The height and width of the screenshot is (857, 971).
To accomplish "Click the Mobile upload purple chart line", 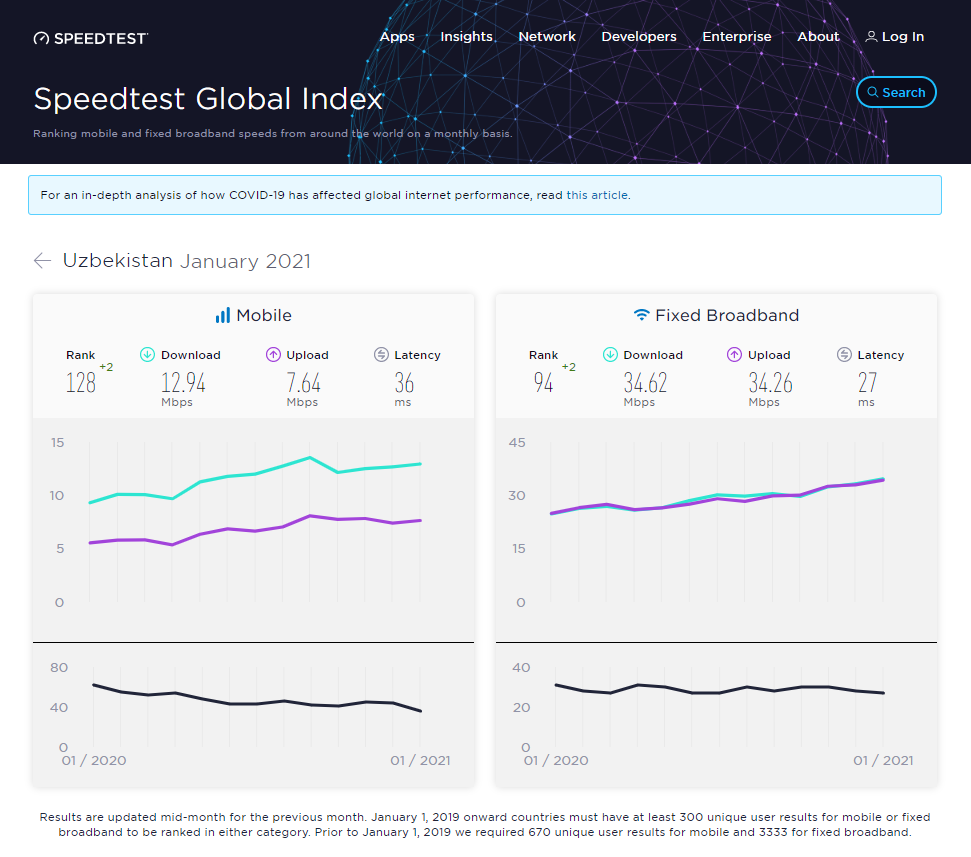I will click(255, 531).
